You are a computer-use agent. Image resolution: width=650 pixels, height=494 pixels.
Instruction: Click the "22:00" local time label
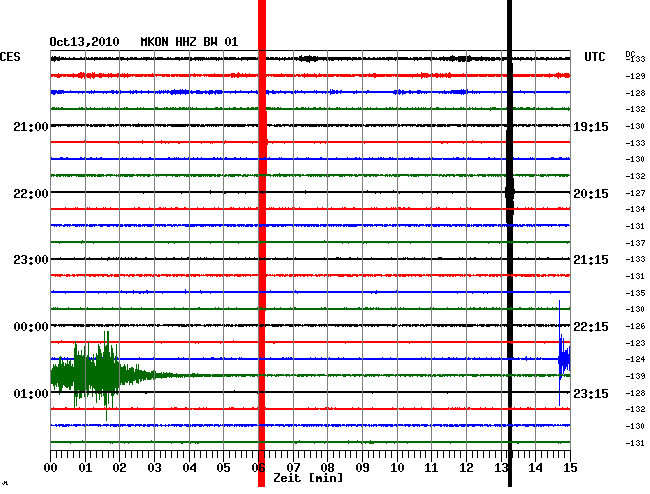[31, 194]
